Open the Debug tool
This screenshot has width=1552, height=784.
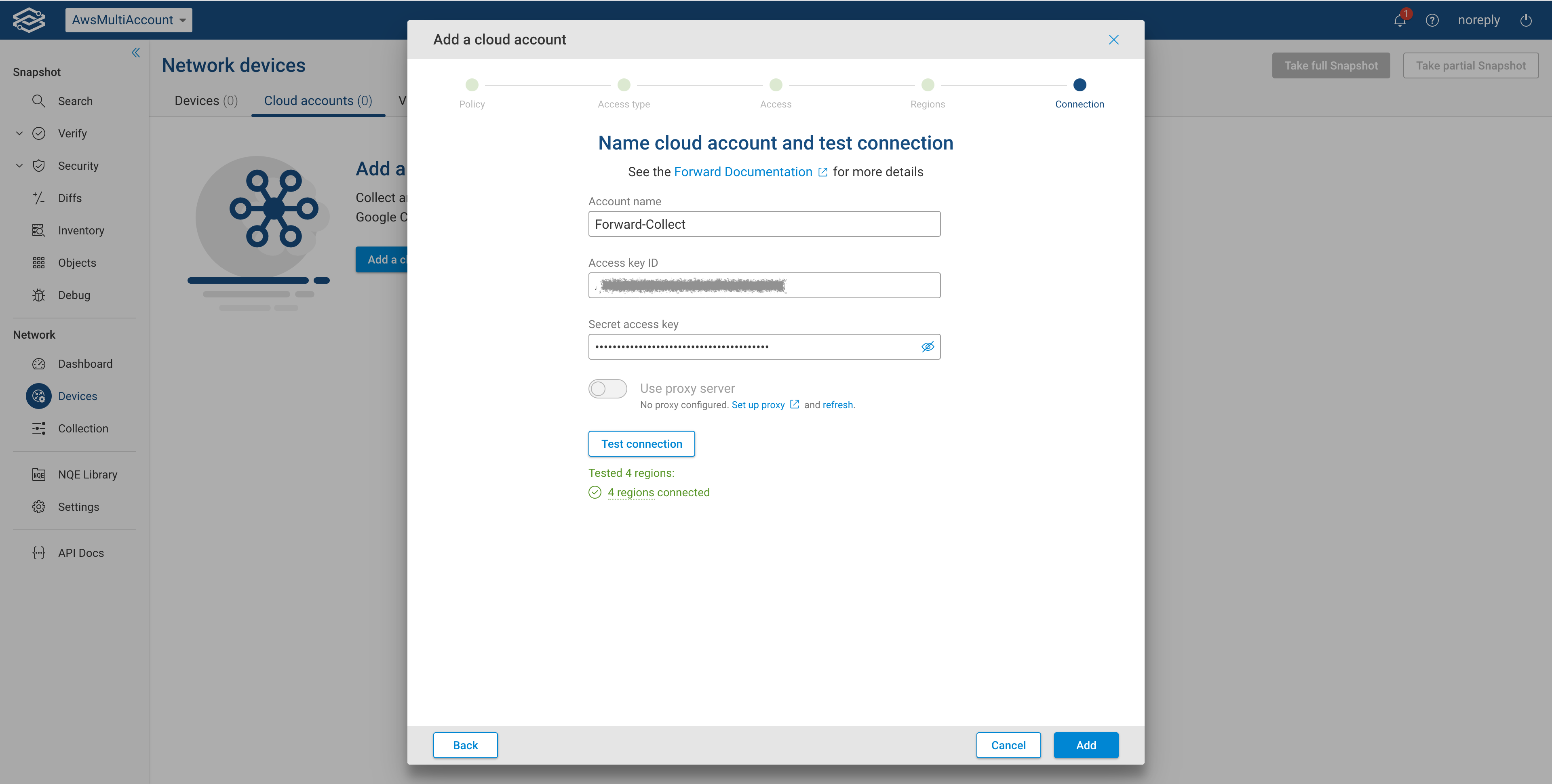click(38, 295)
